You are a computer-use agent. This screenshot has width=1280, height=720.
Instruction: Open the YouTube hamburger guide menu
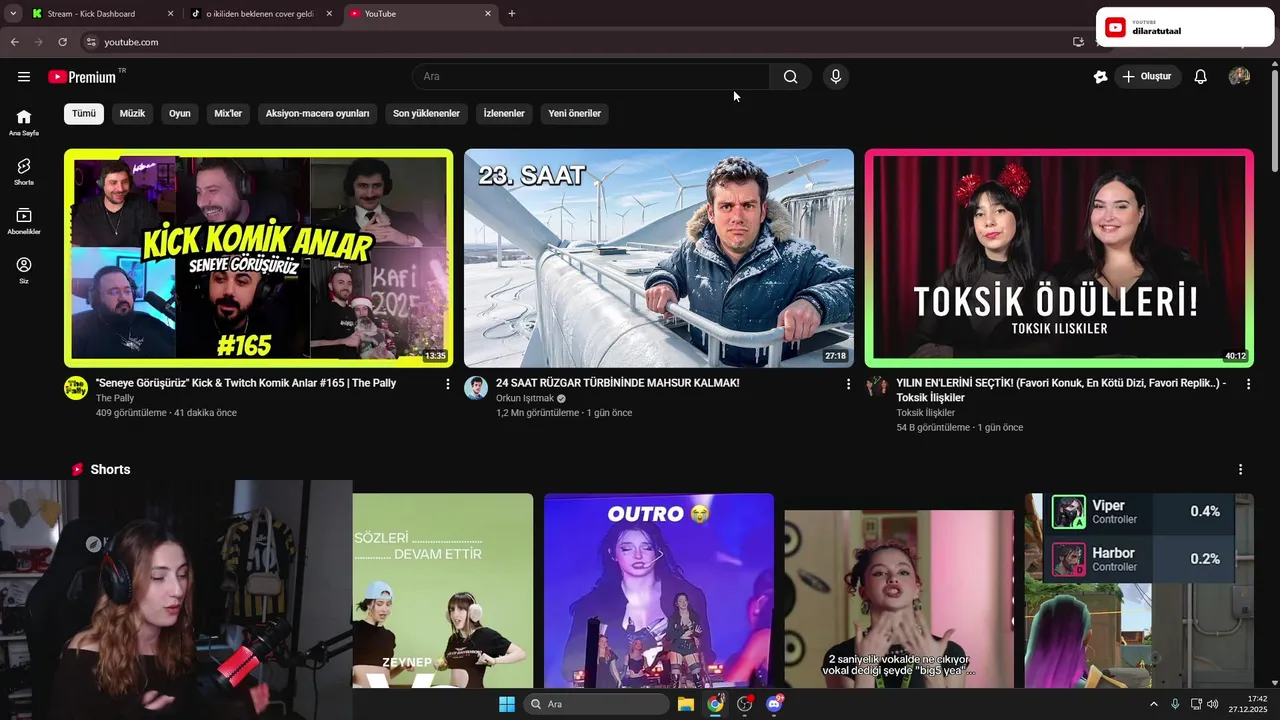[x=24, y=77]
